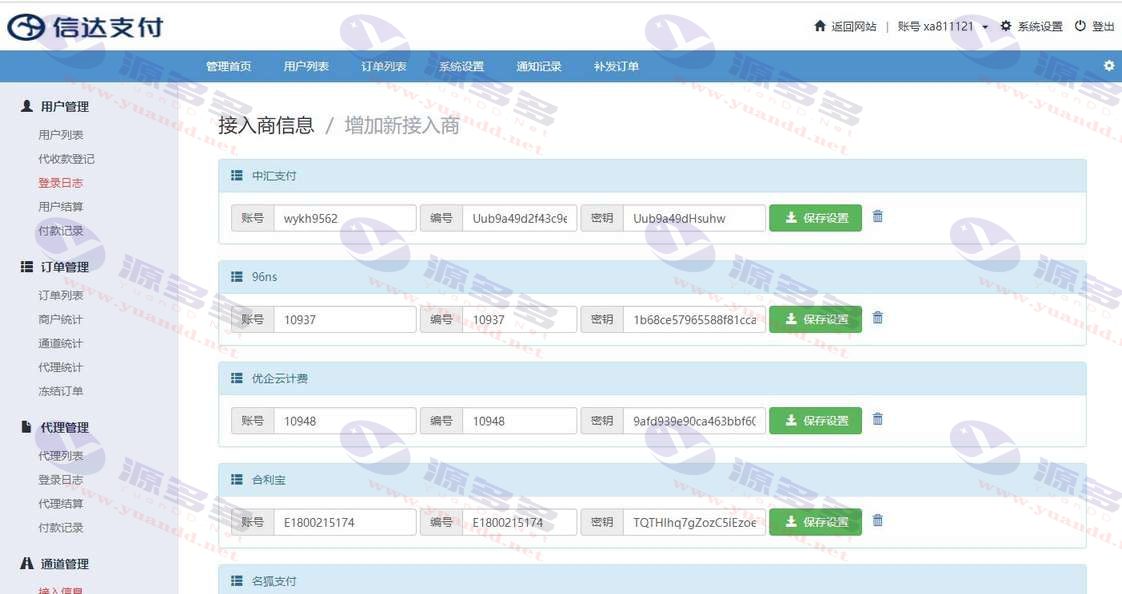Screen dimensions: 1122x594
Task: Click the 优企云计费 账号 field
Action: [x=345, y=421]
